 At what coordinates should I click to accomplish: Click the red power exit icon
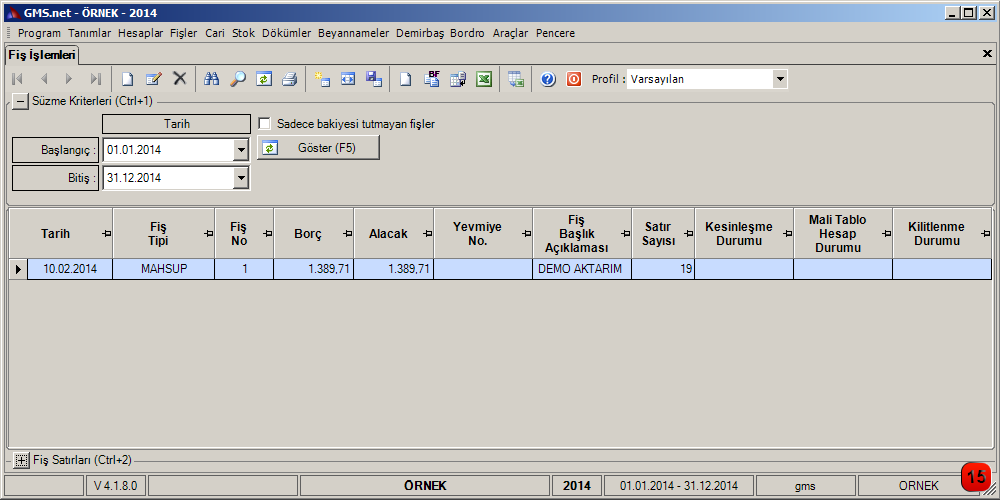tap(574, 79)
